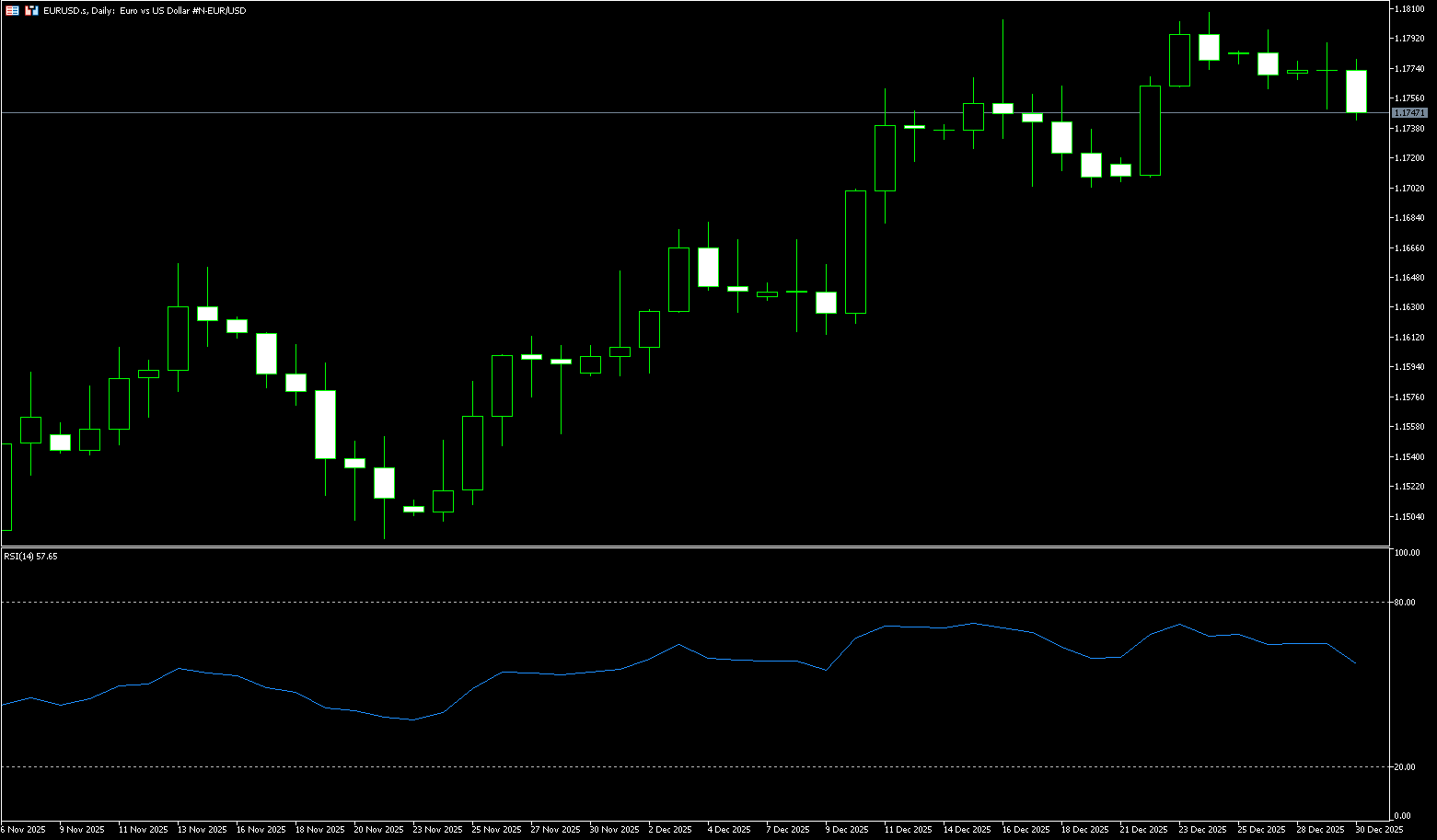Screen dimensions: 1437x840
Task: Click the tall bullish candle after 9 Dec 2025
Action: pyautogui.click(x=855, y=252)
